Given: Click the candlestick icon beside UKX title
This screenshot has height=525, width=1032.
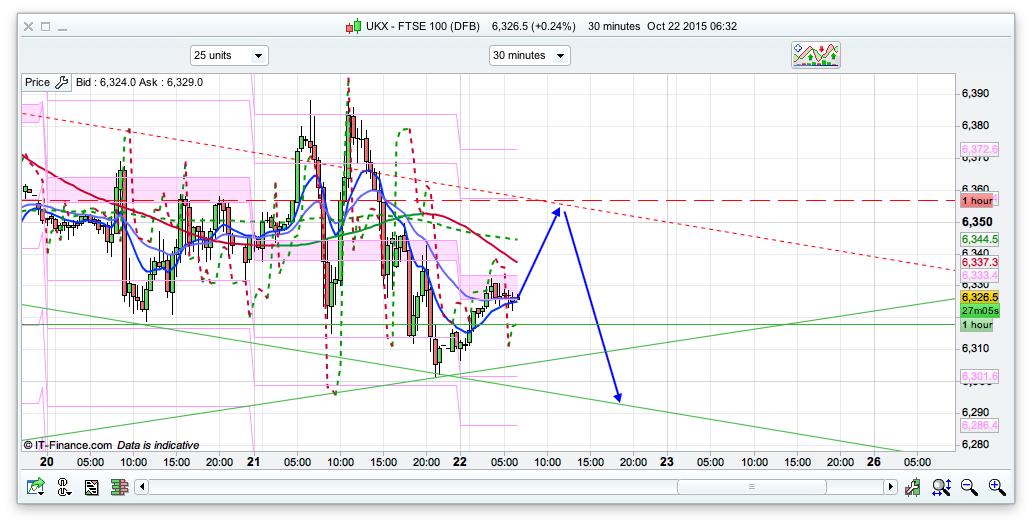Looking at the screenshot, I should [x=353, y=26].
